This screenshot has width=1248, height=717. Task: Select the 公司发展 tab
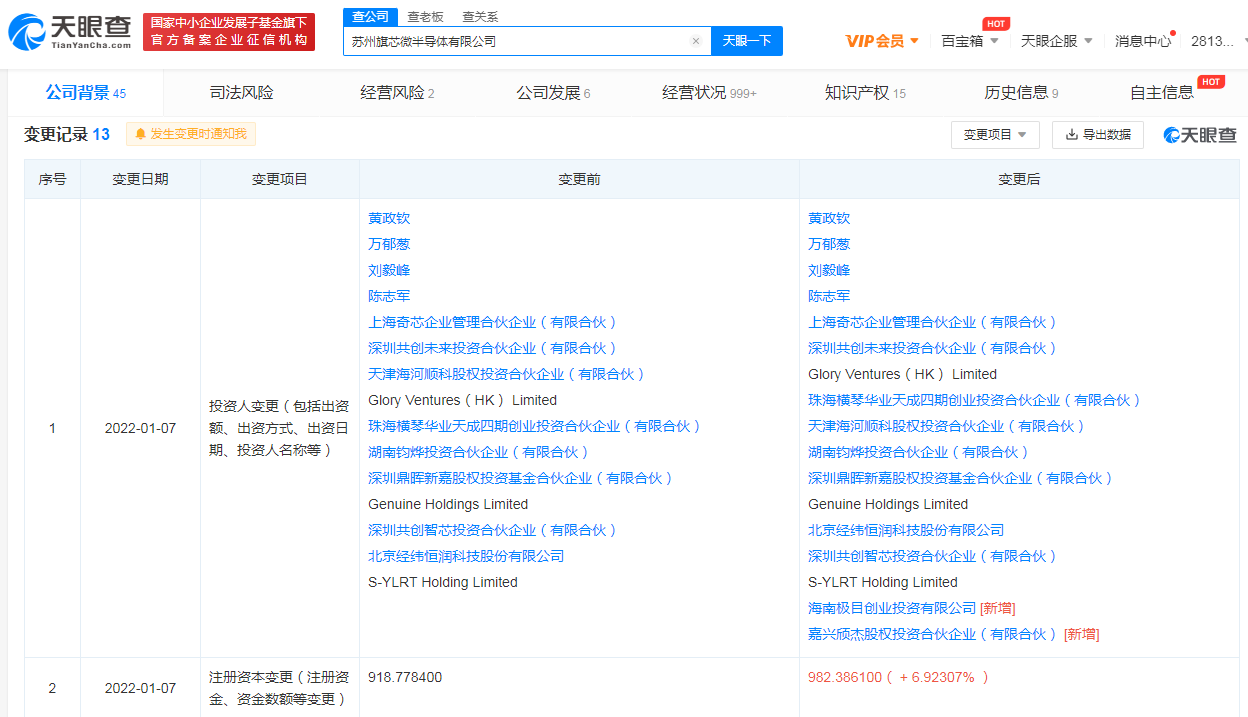pyautogui.click(x=553, y=93)
